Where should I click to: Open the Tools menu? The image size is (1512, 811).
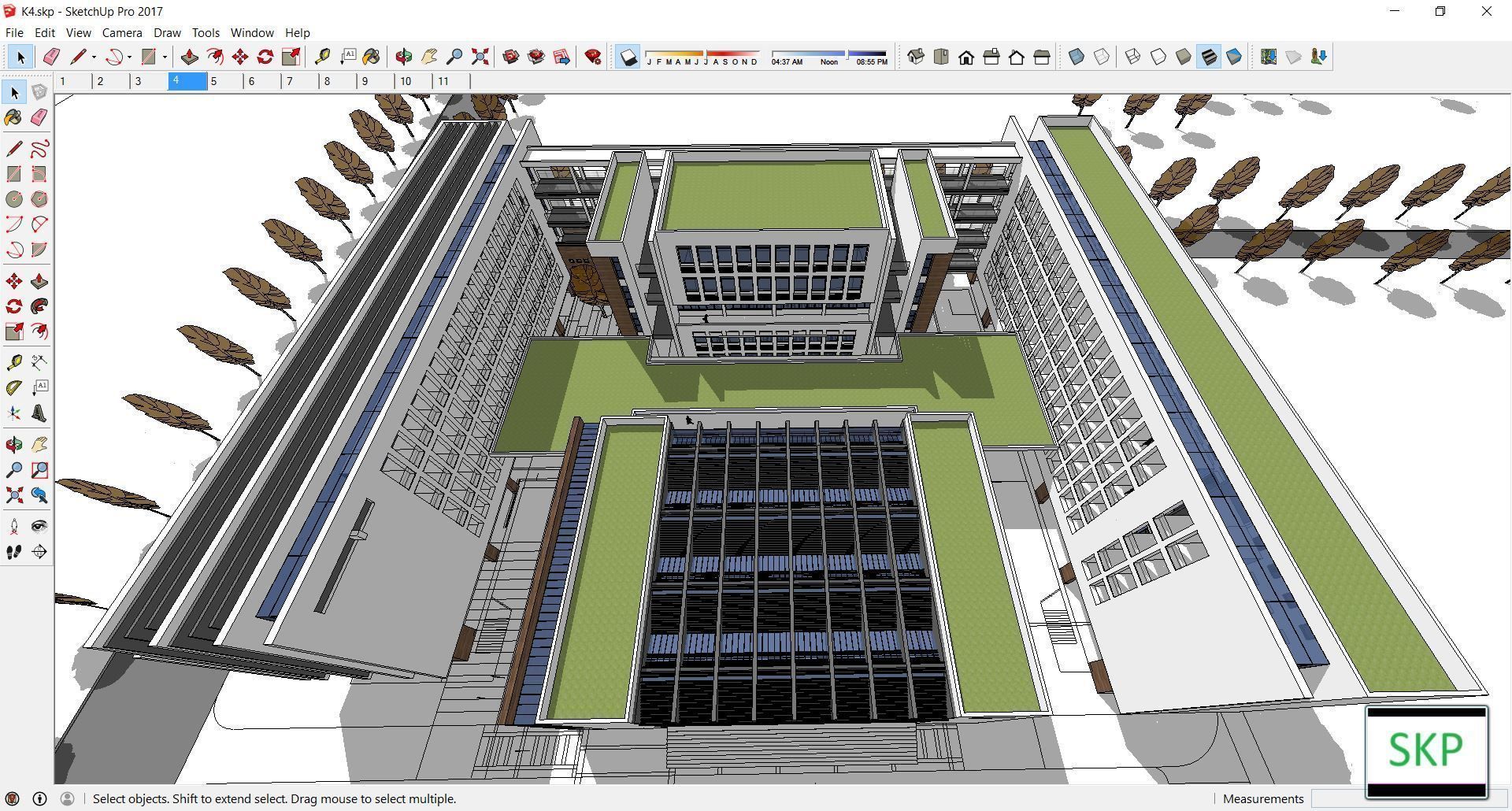[206, 32]
